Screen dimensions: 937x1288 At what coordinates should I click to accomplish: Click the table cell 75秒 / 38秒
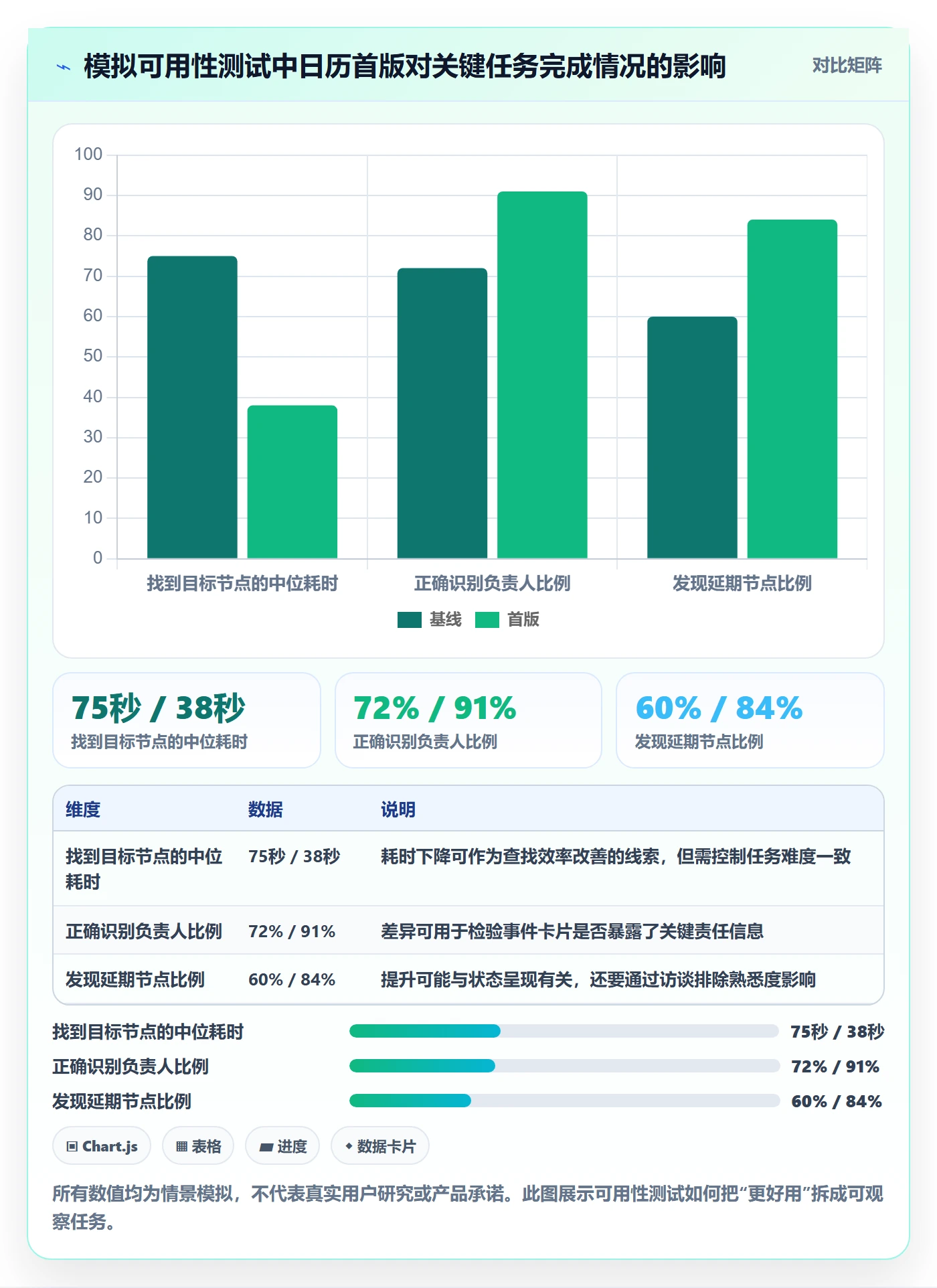pos(294,856)
